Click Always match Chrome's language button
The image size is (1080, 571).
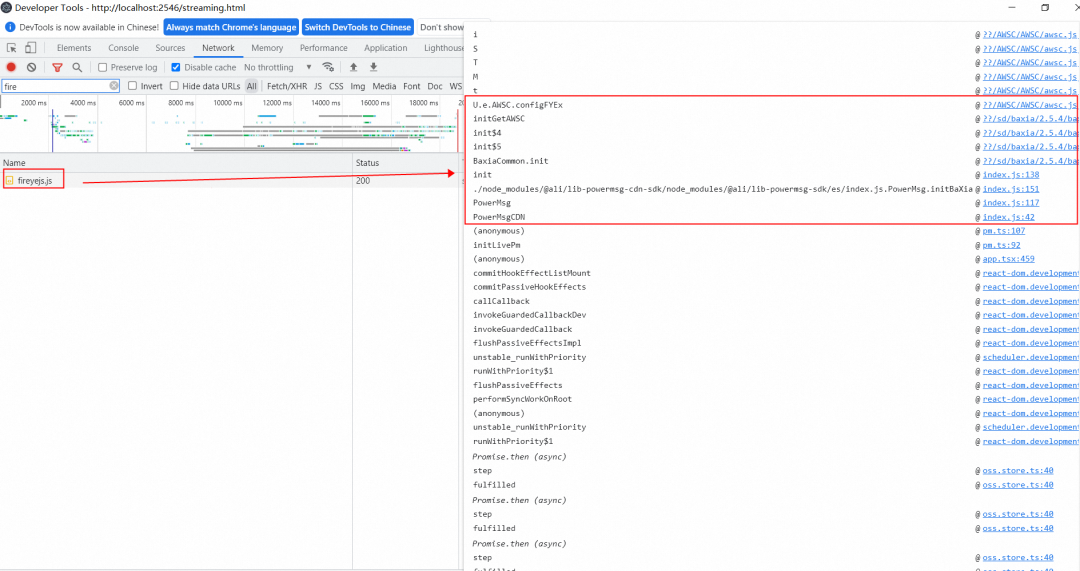231,28
